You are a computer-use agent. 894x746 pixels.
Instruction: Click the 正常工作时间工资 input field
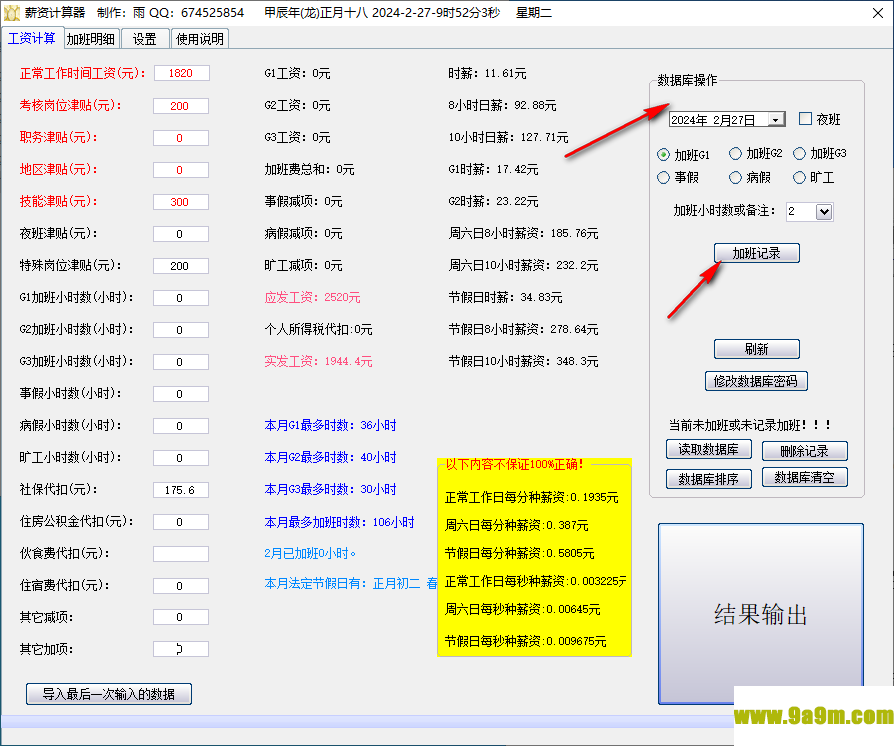[x=181, y=73]
